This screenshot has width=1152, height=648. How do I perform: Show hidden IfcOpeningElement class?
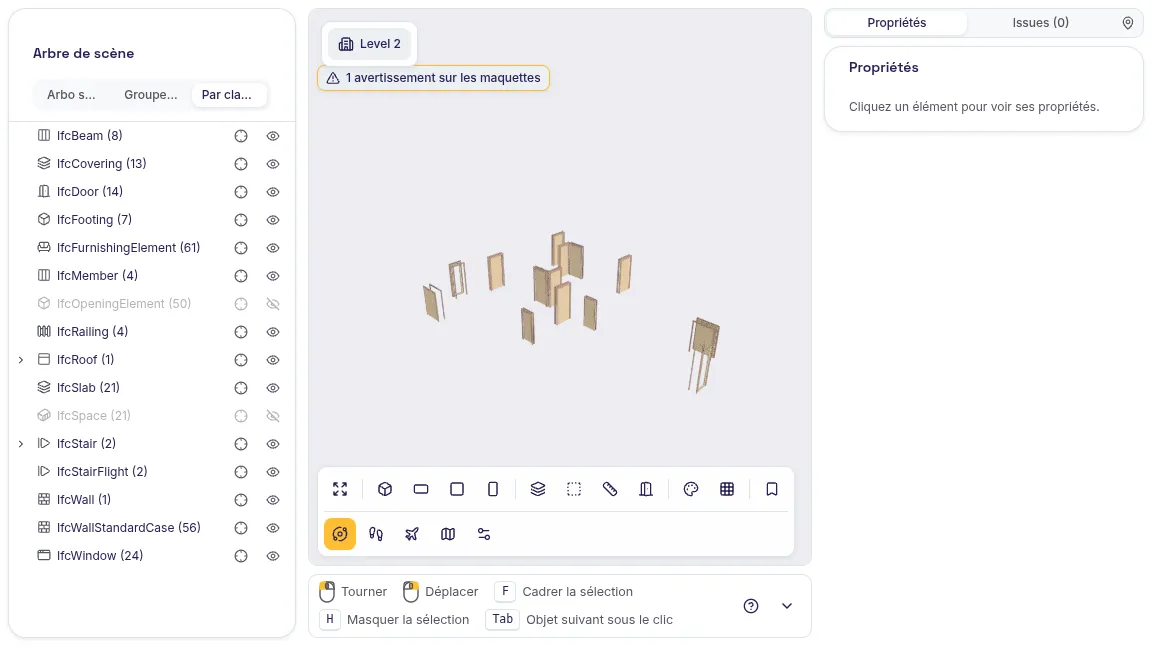[273, 304]
